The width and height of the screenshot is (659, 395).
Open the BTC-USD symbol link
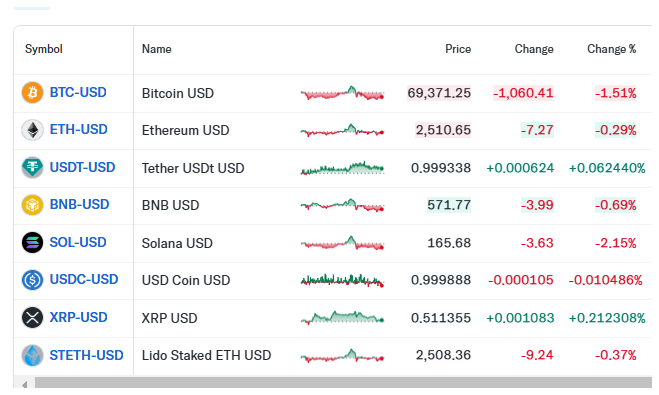tap(78, 92)
